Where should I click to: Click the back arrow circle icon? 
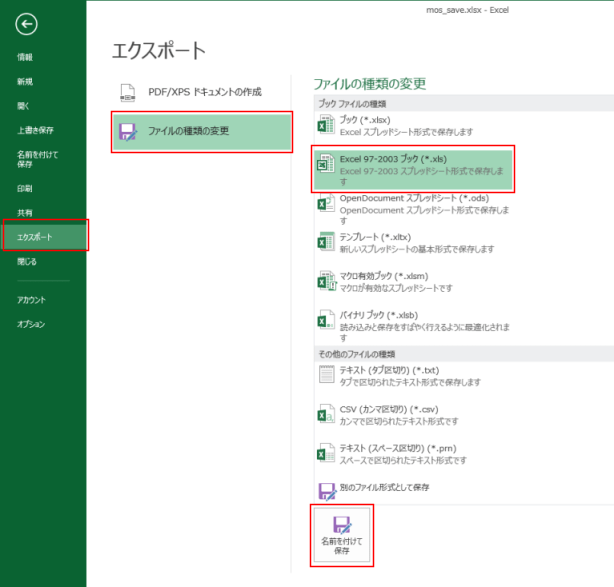pyautogui.click(x=27, y=24)
